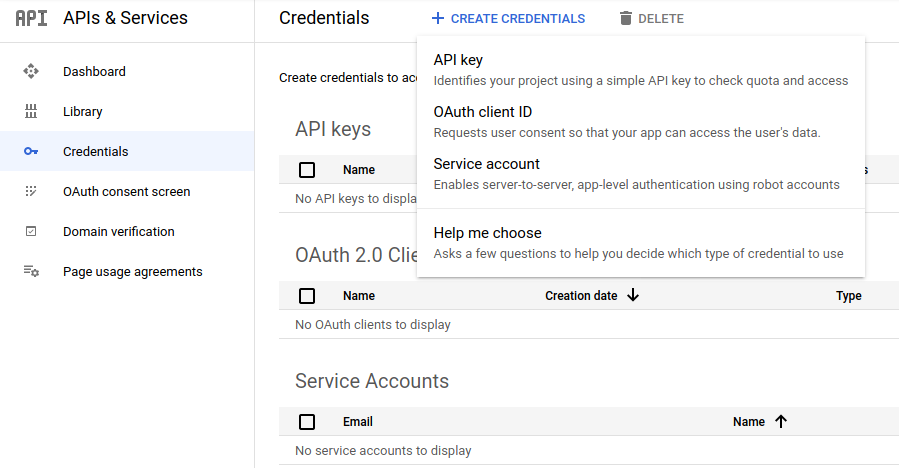Click the trash icon next to Delete
The width and height of the screenshot is (899, 468).
626,19
